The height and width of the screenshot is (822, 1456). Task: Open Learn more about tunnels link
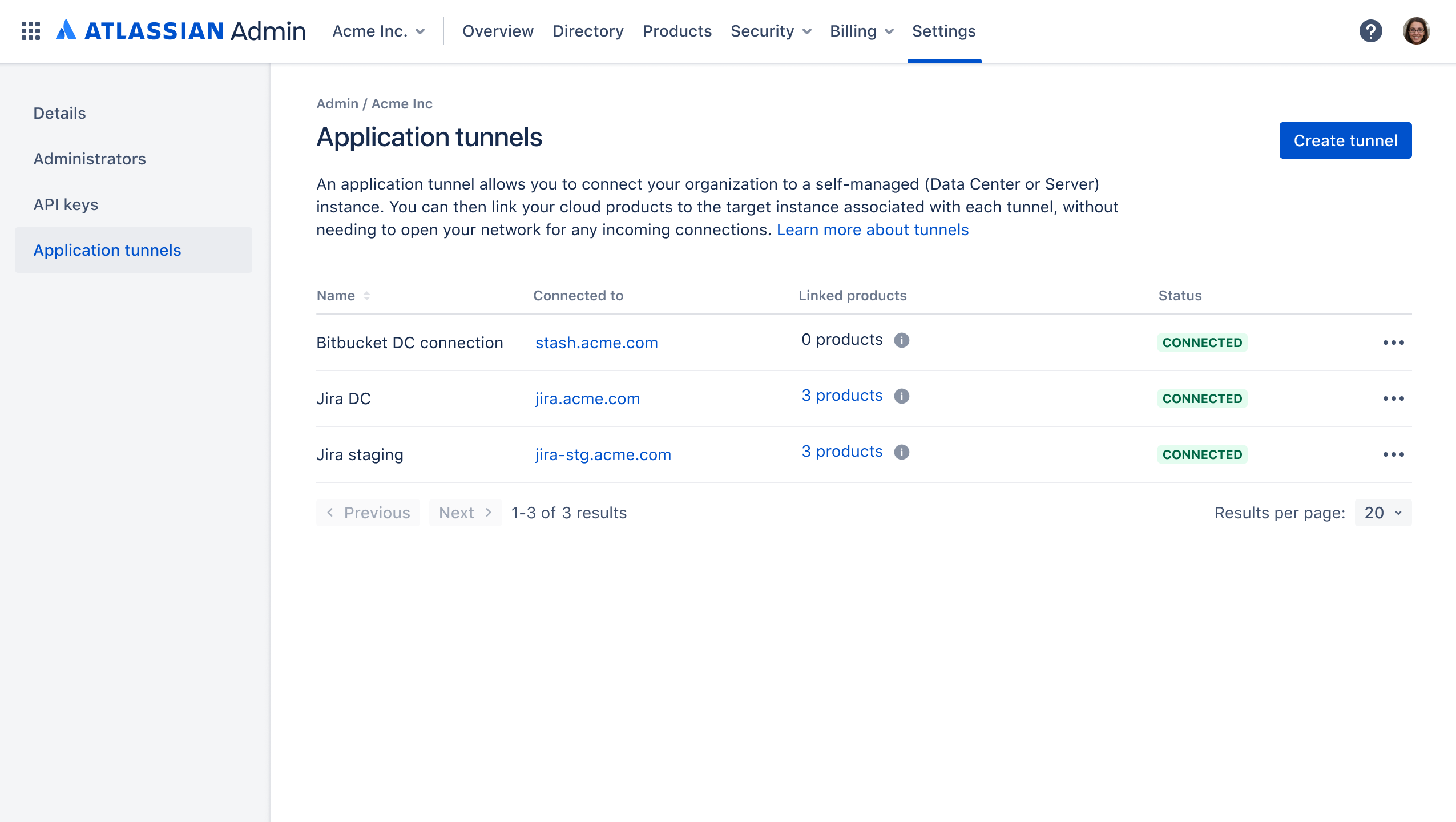coord(873,229)
